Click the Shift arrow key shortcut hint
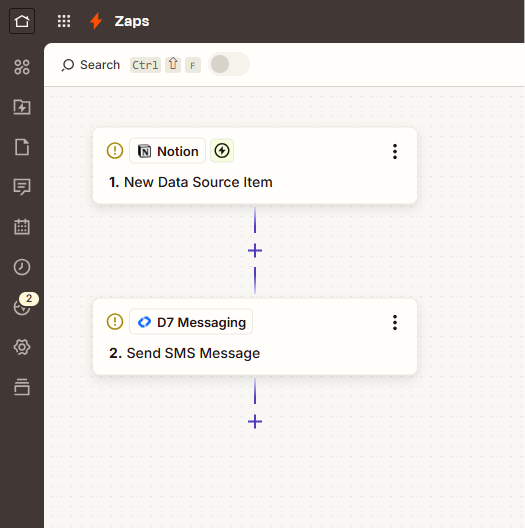This screenshot has width=525, height=528. [173, 65]
